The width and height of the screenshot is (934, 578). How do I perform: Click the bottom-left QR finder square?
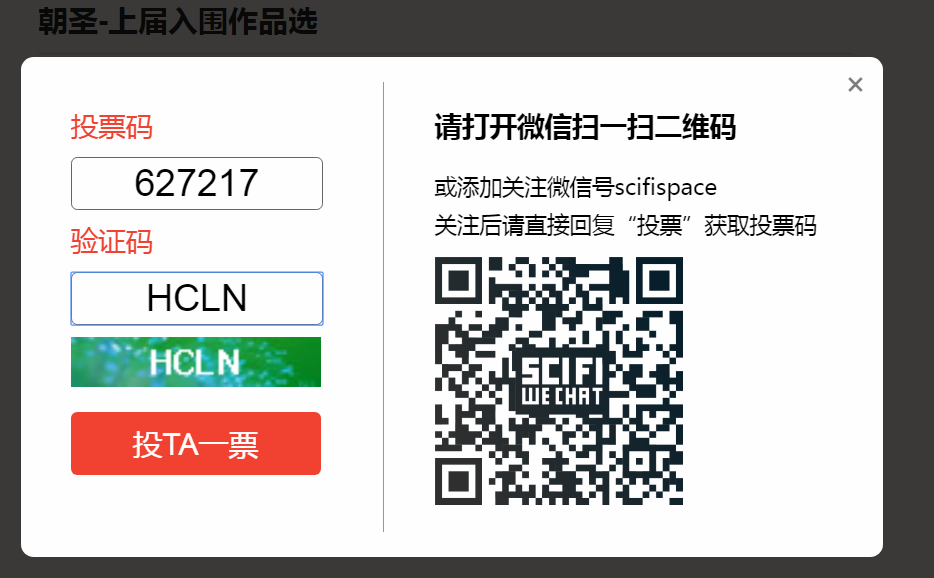click(458, 481)
